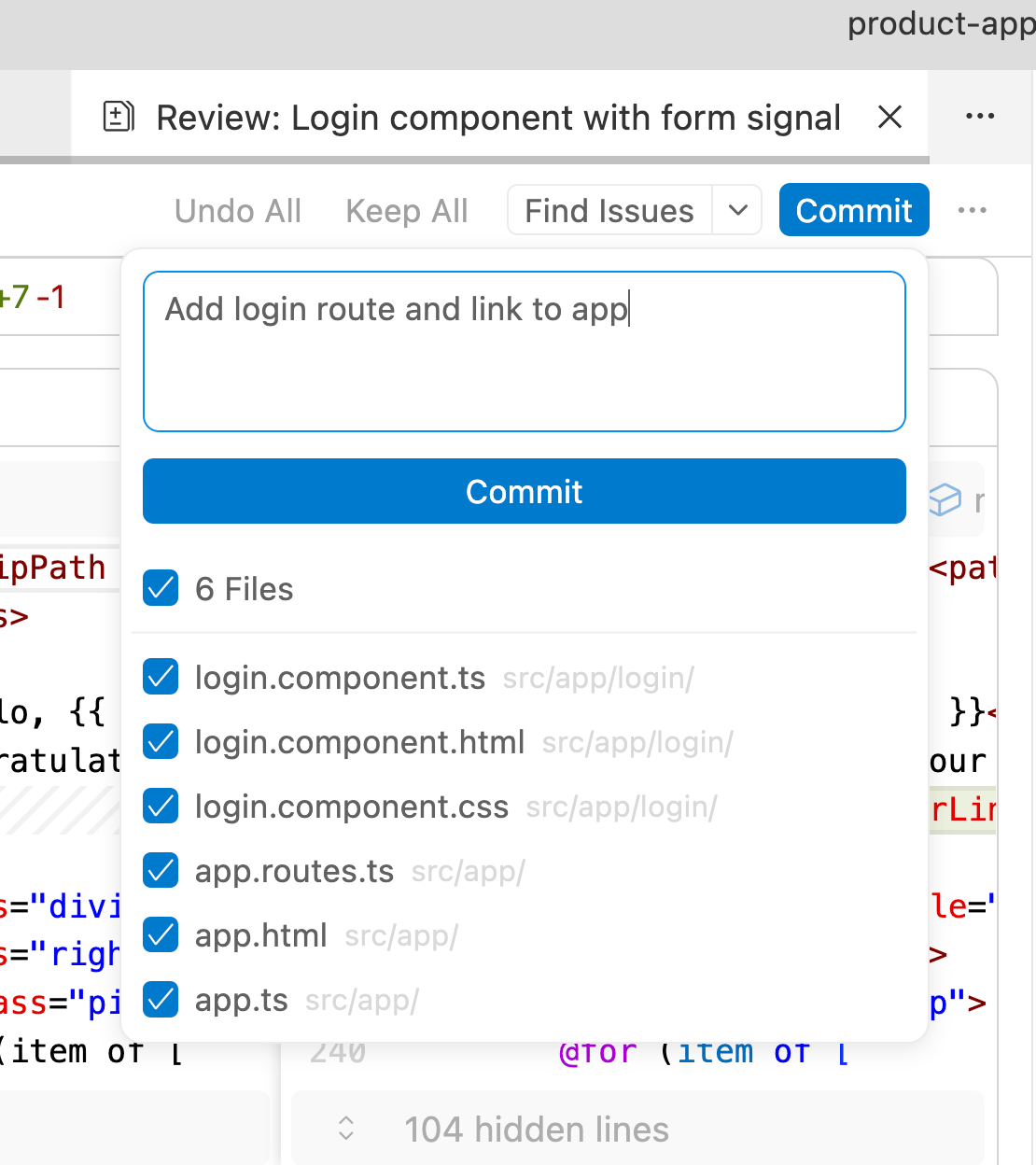Viewport: 1036px width, 1165px height.
Task: Click the blue package symbol icon
Action: (946, 501)
